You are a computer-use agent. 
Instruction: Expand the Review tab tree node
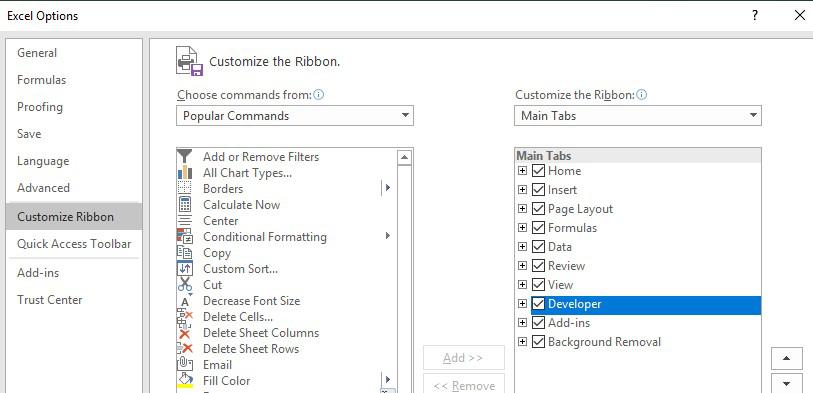pyautogui.click(x=522, y=266)
